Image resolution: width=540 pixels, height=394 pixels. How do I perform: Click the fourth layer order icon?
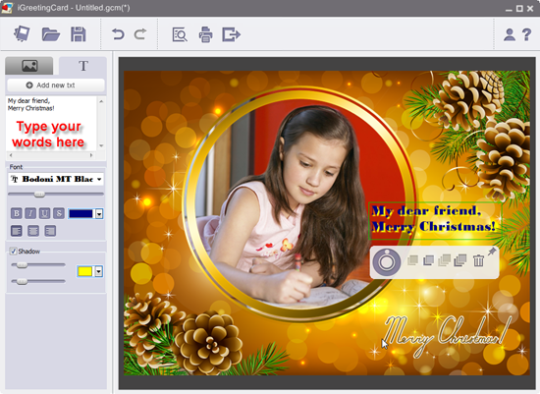click(460, 260)
